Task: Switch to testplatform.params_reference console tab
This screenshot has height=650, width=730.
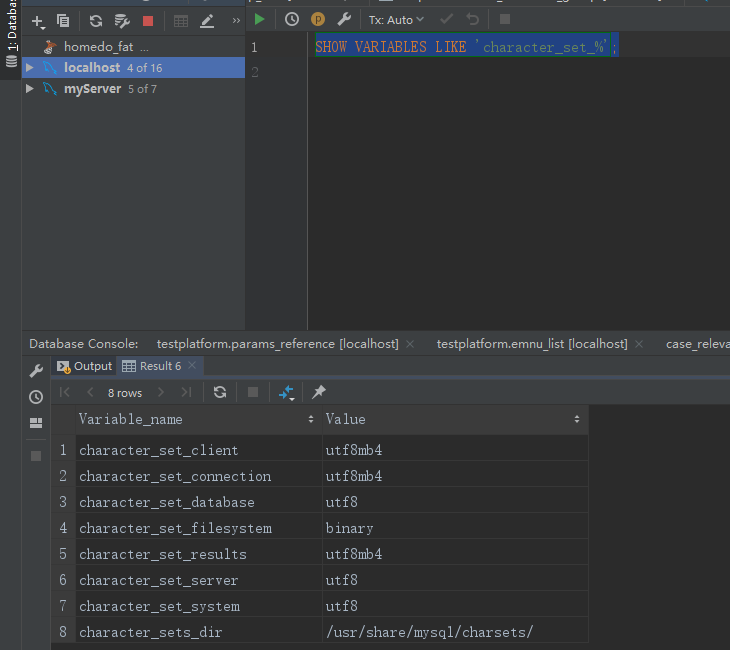Action: (x=277, y=344)
